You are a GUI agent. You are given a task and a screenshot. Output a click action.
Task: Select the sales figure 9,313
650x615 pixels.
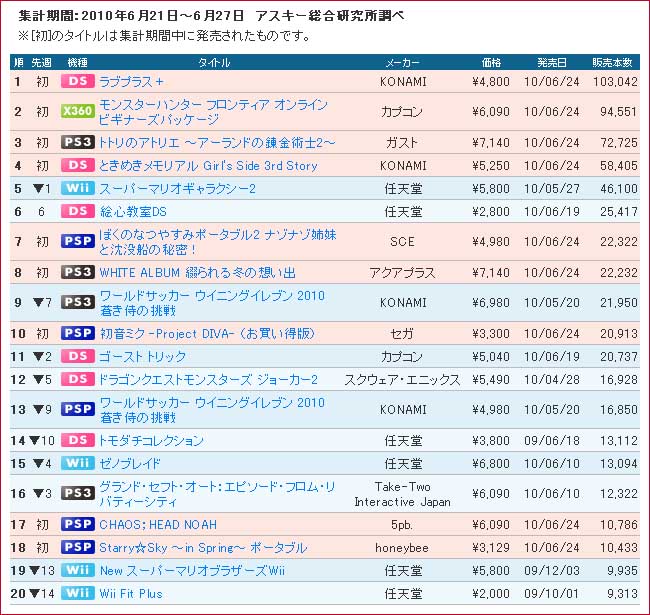pos(622,593)
